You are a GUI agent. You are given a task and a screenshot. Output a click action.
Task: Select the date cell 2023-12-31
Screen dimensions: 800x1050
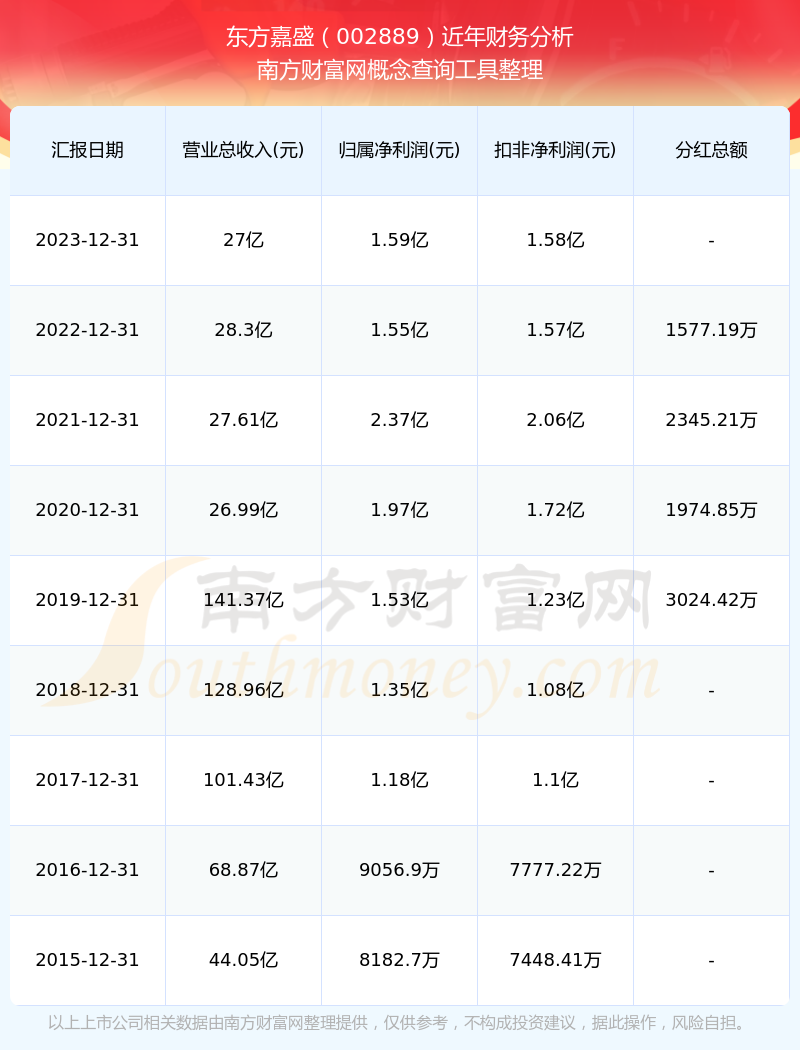[x=87, y=240]
